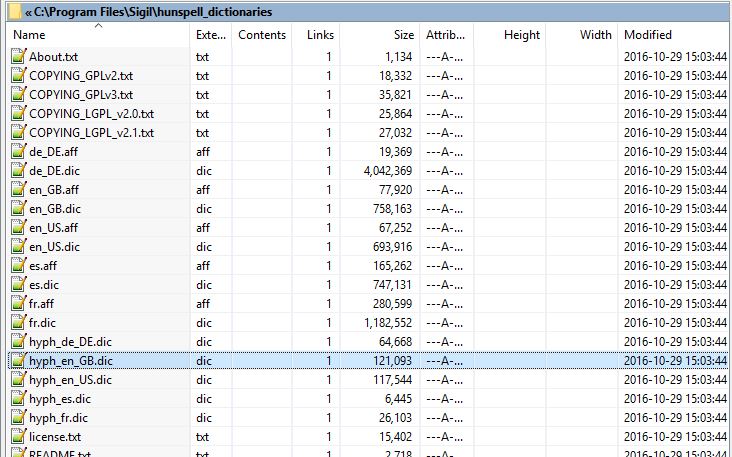Click the fr.dic file icon
This screenshot has height=457, width=732.
(18, 323)
